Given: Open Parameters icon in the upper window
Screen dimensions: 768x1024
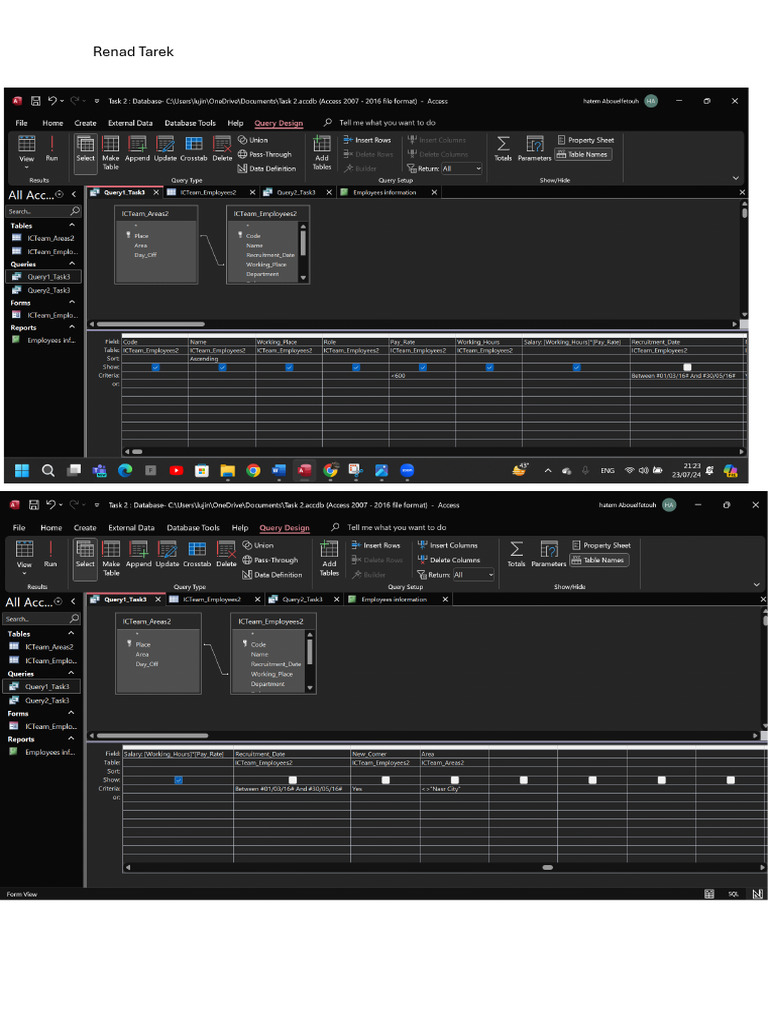Looking at the screenshot, I should click(x=534, y=149).
